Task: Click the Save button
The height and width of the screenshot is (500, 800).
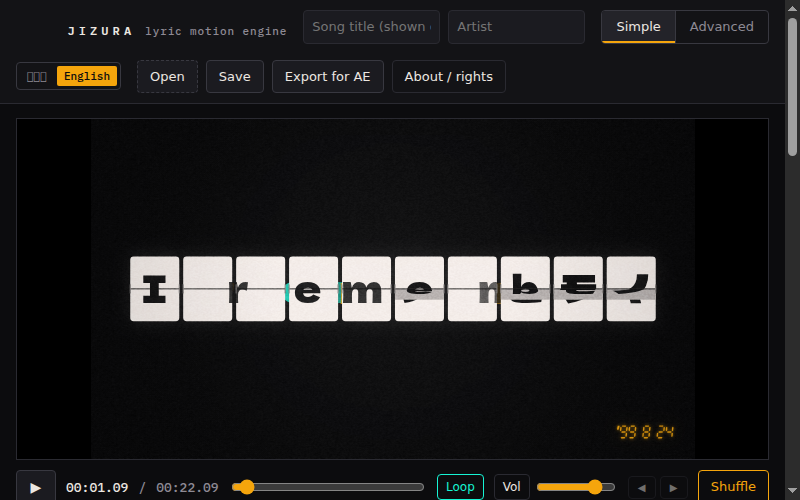Action: coord(235,77)
